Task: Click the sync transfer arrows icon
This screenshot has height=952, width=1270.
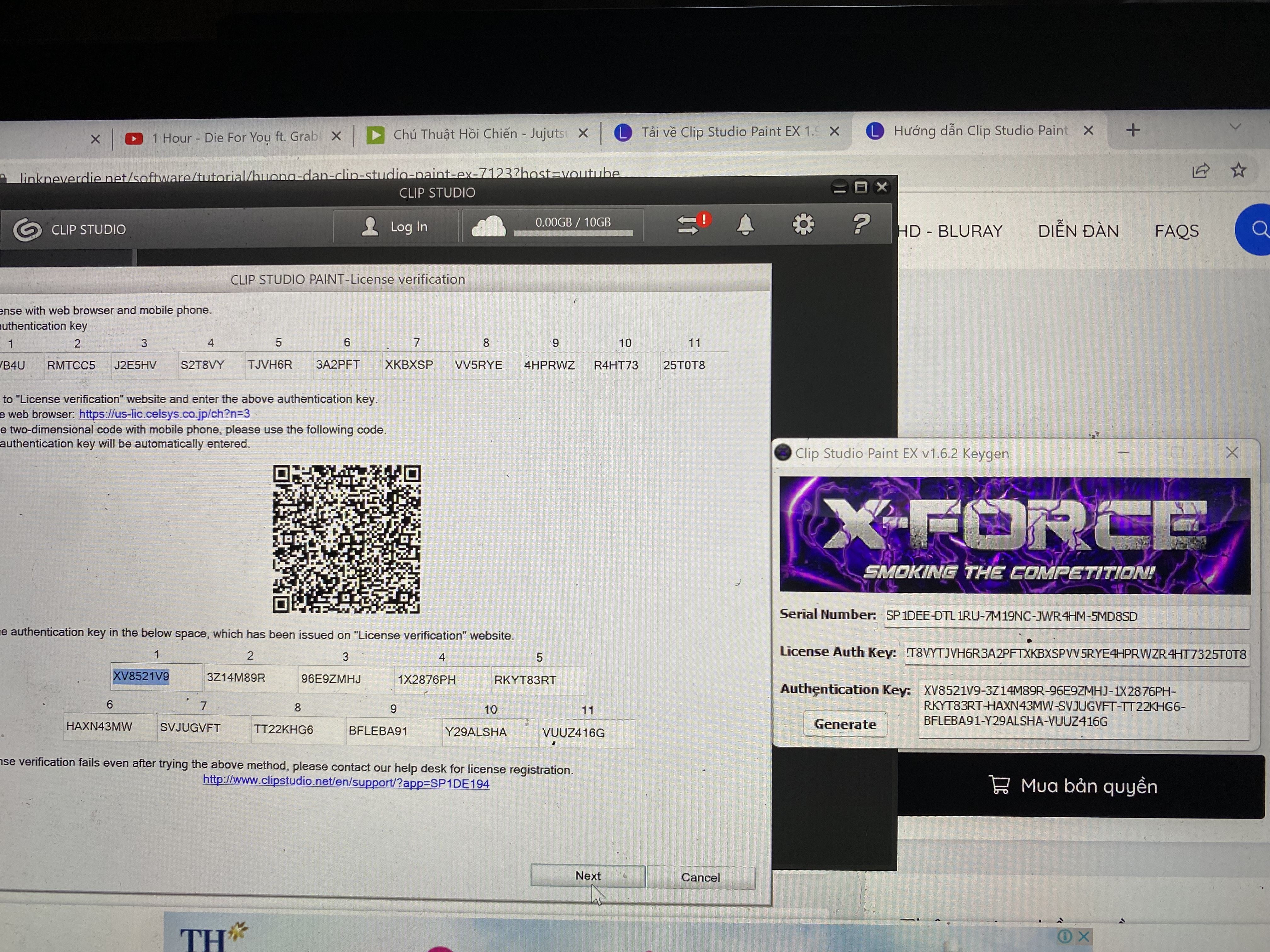Action: 689,225
